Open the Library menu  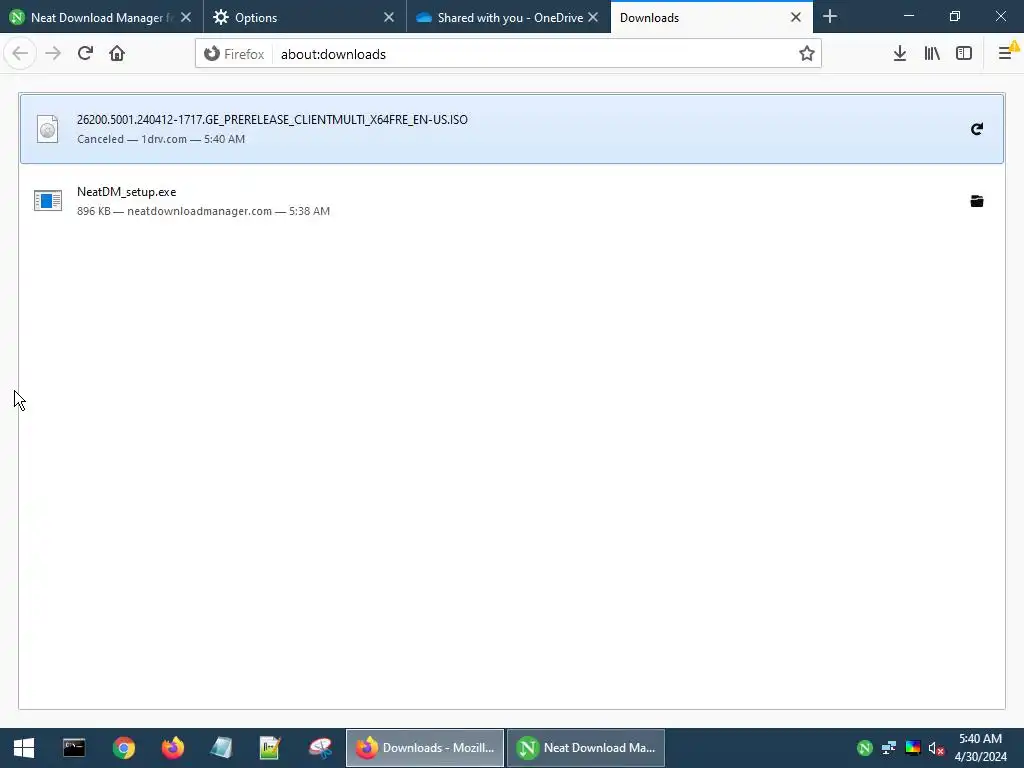(932, 54)
